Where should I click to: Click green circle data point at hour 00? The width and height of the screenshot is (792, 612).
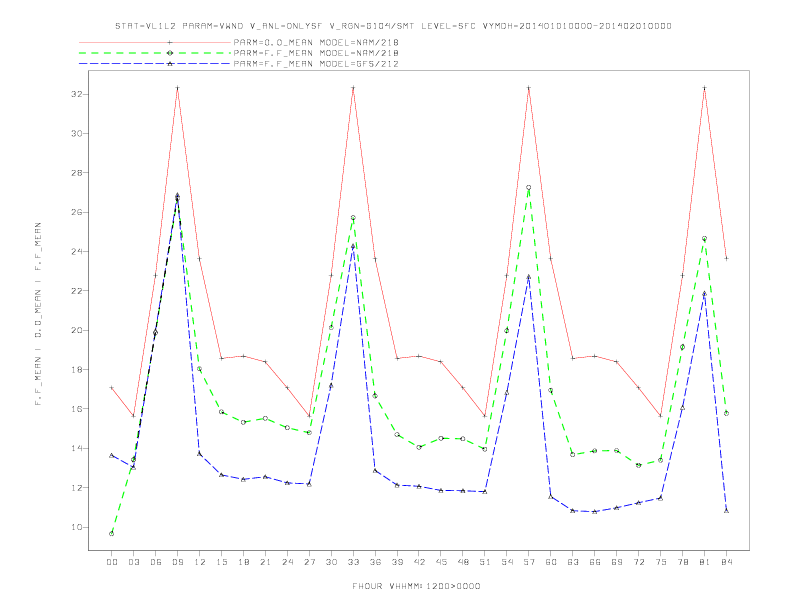[112, 534]
